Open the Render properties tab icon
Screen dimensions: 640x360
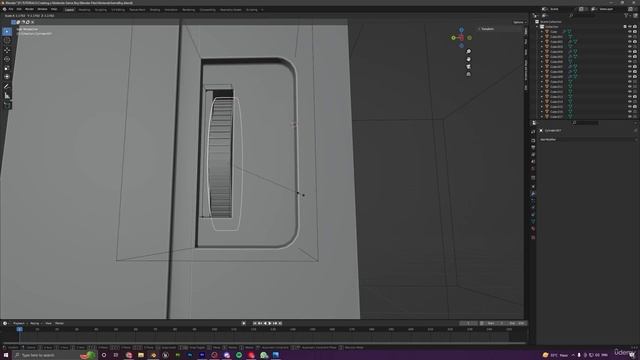coord(533,140)
